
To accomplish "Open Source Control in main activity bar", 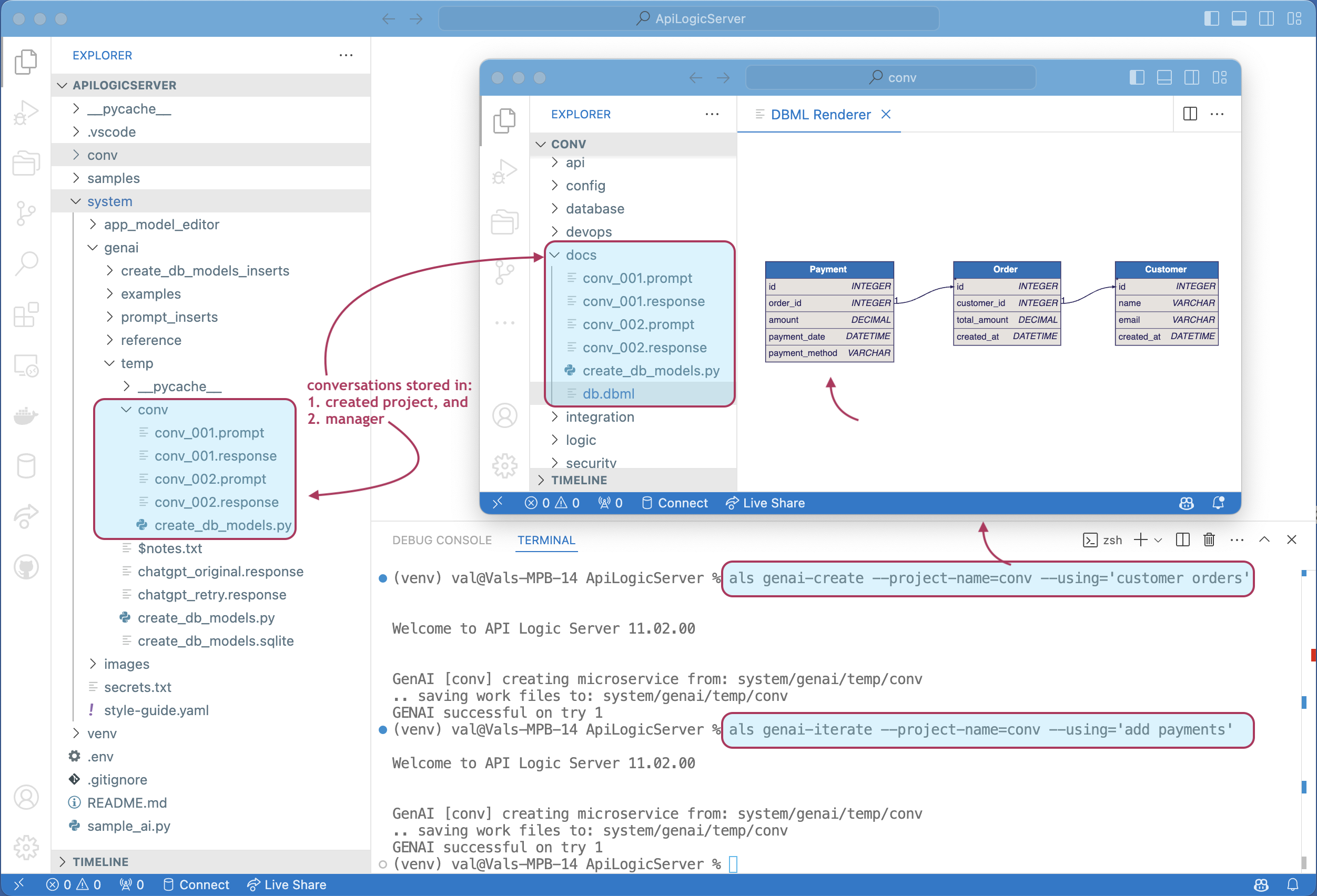I will point(26,213).
